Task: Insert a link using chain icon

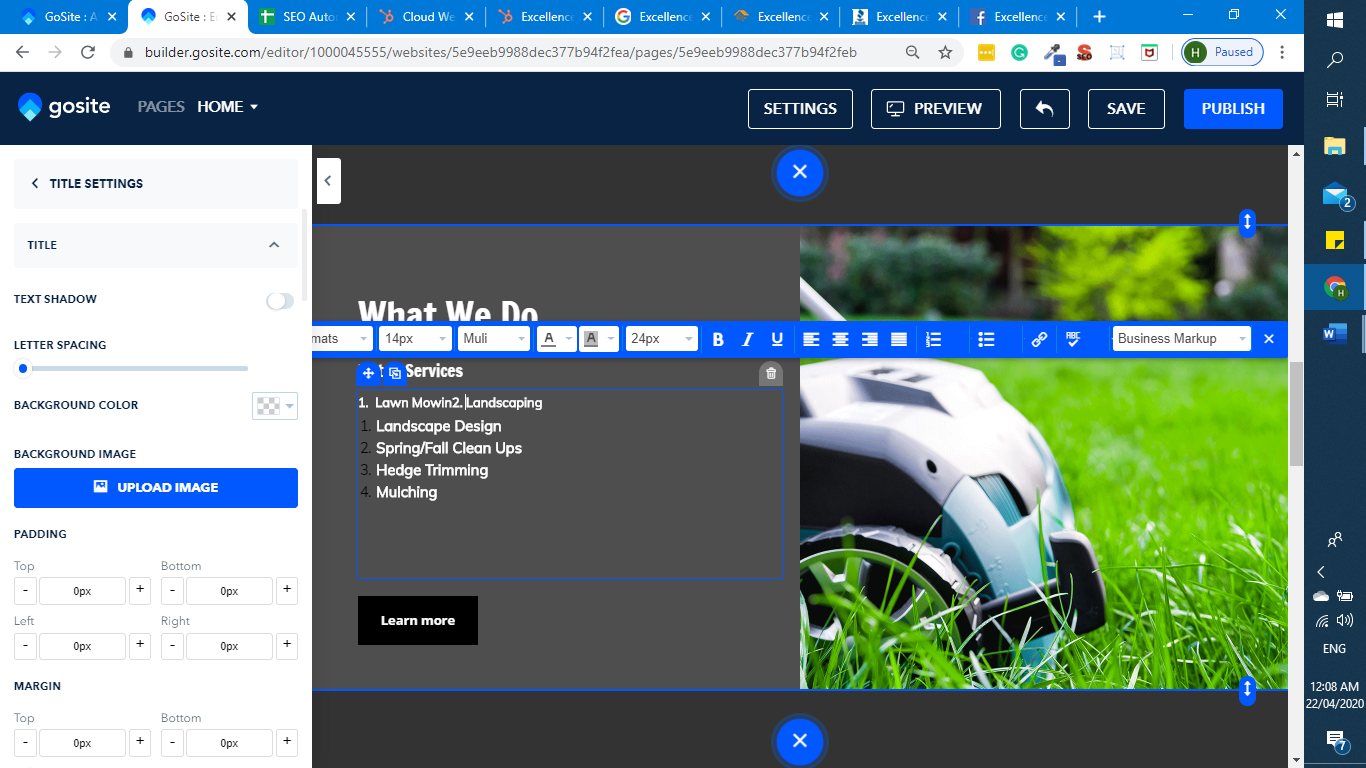Action: tap(1039, 339)
